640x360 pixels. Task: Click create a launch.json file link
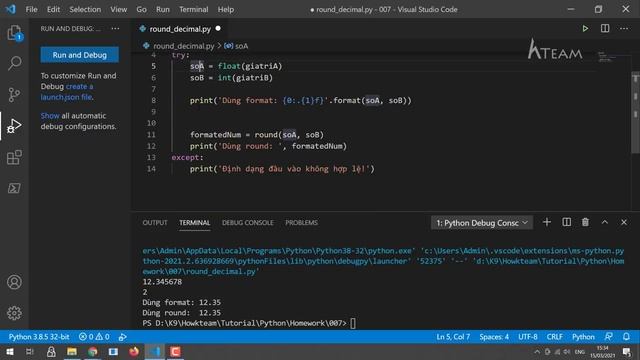tap(67, 92)
